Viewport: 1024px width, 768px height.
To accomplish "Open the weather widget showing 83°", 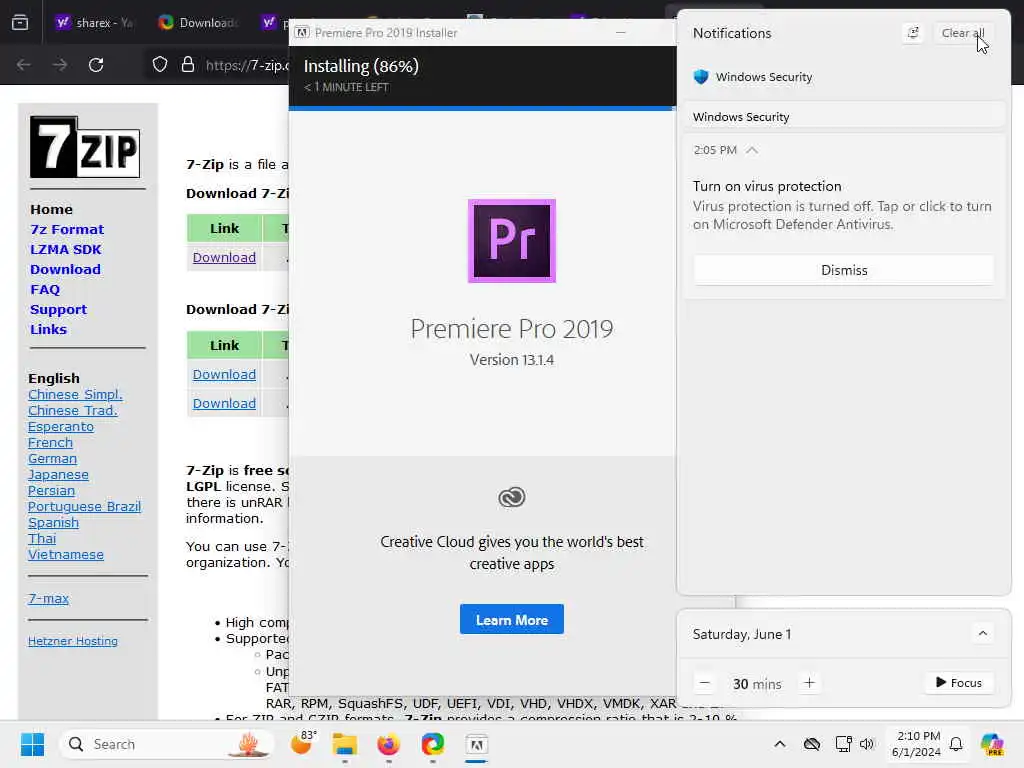I will click(303, 744).
